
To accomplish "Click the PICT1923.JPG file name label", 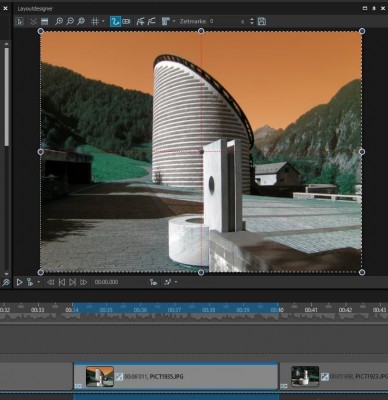I will point(371,377).
